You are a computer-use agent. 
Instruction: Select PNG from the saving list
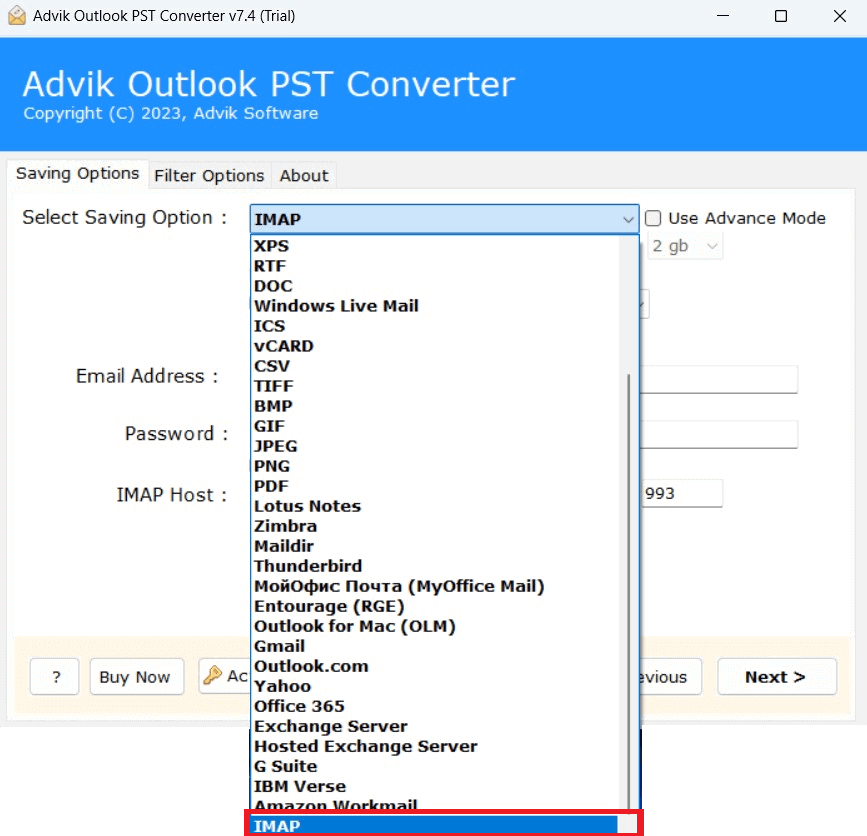435,466
